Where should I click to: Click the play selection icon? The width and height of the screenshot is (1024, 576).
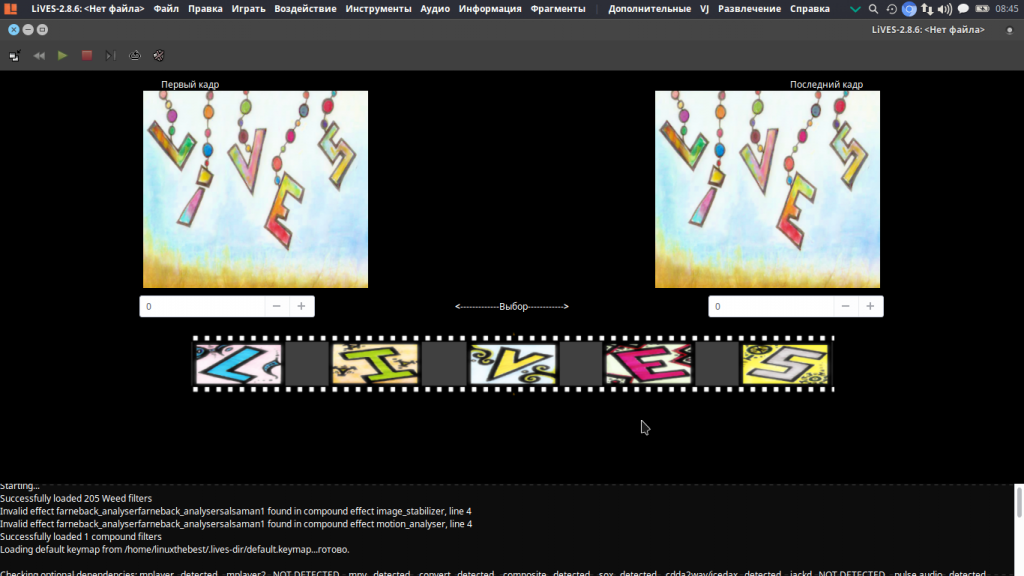110,56
